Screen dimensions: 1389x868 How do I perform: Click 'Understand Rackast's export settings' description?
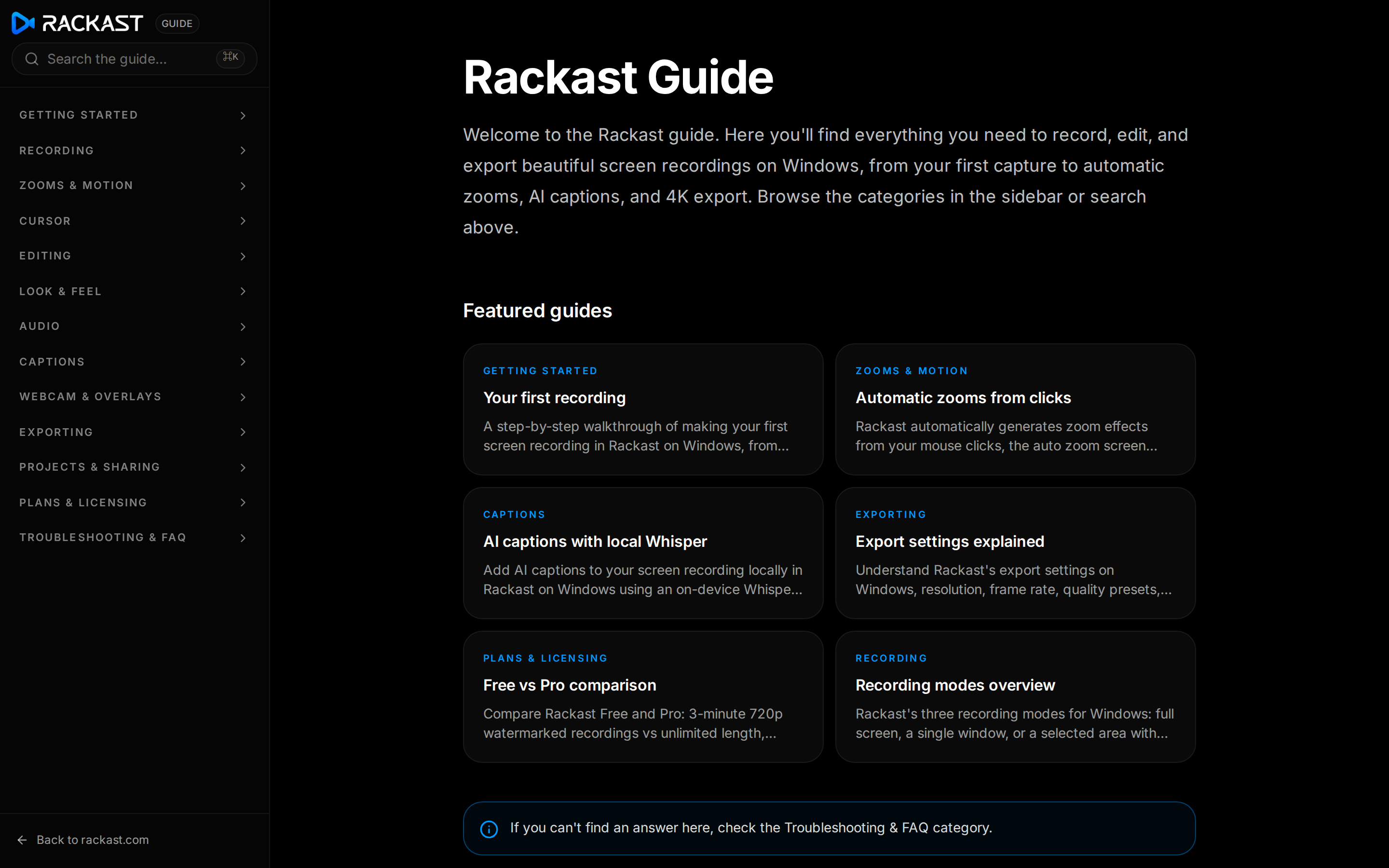click(1013, 580)
